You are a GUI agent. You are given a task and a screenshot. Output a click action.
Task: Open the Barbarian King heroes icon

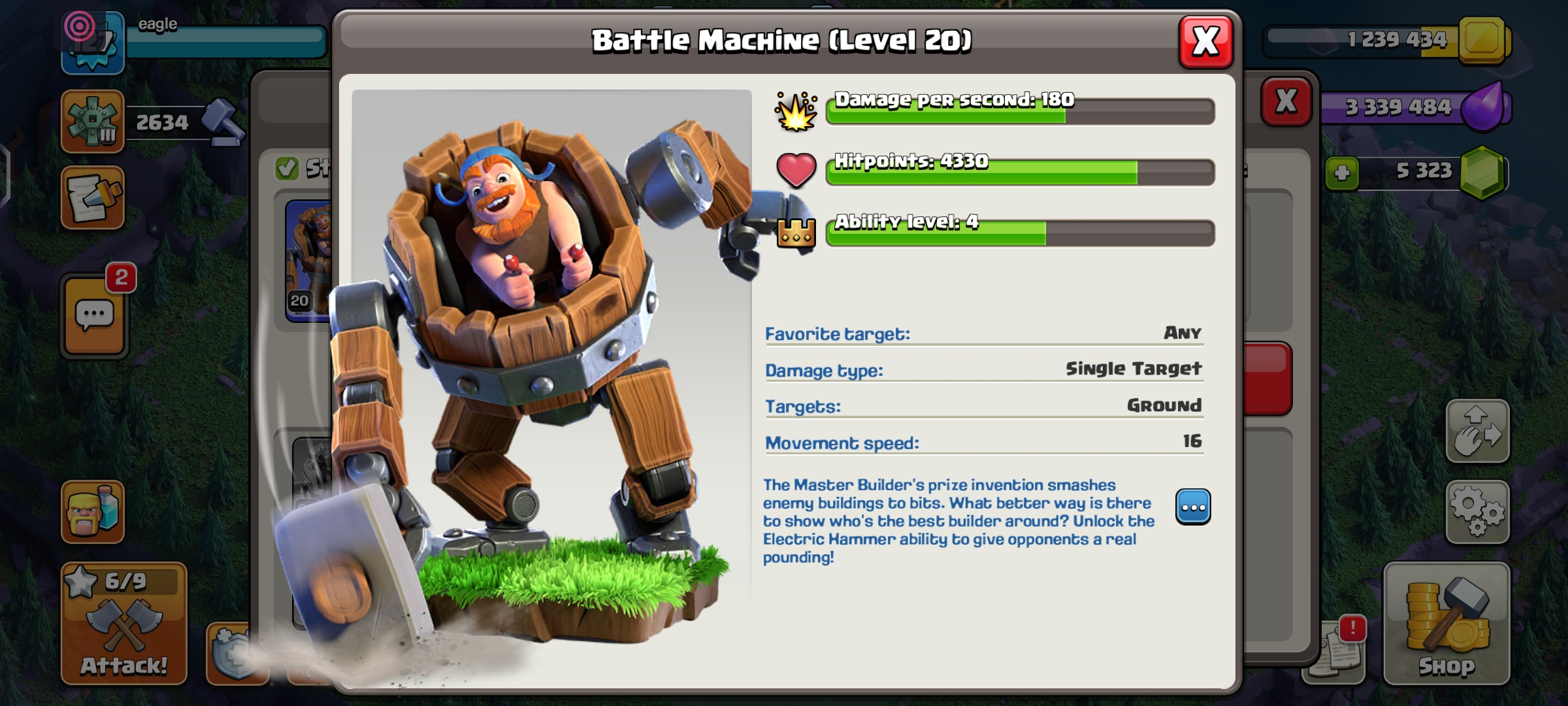pos(93,512)
